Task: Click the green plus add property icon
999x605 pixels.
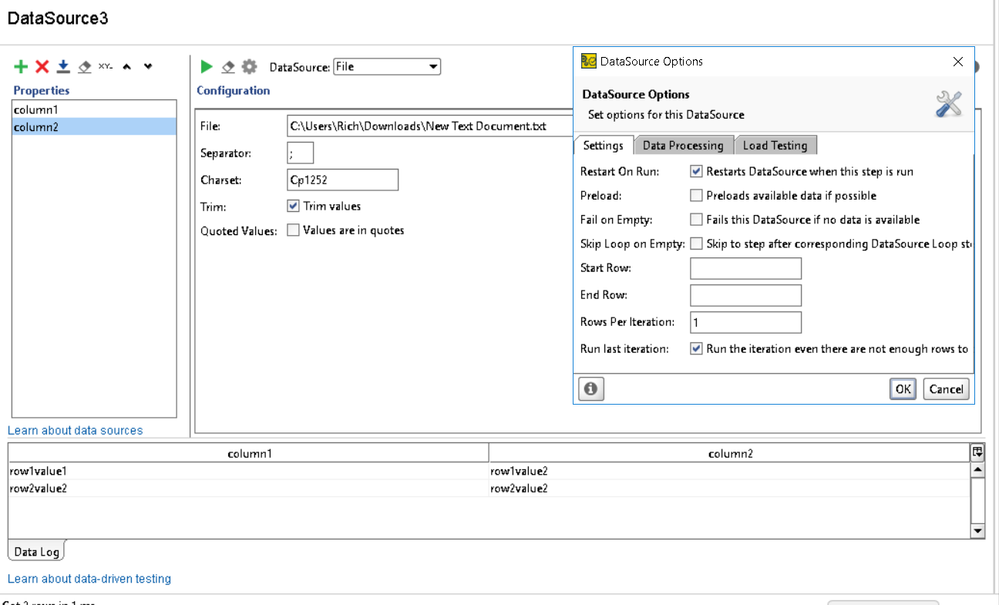Action: click(20, 67)
